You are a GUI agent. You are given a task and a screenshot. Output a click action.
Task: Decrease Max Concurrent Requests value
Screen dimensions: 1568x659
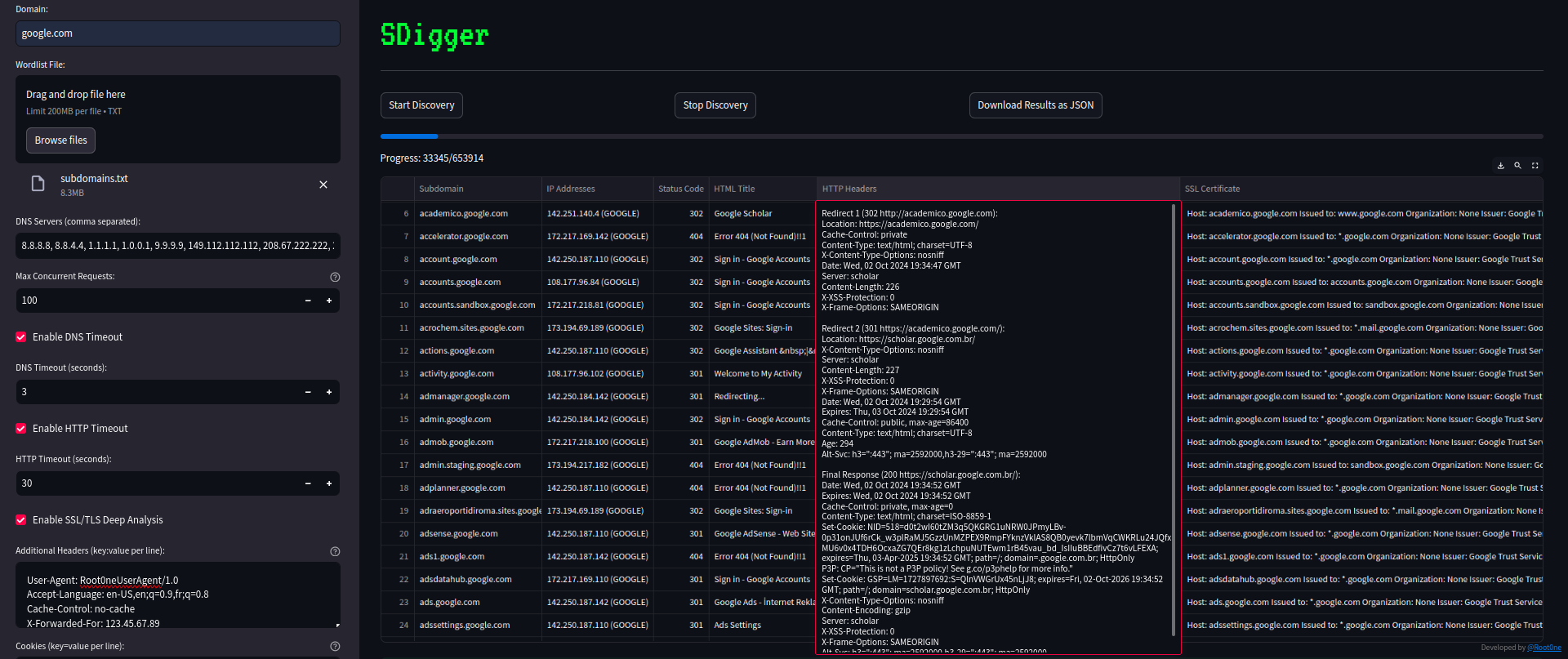tap(308, 301)
